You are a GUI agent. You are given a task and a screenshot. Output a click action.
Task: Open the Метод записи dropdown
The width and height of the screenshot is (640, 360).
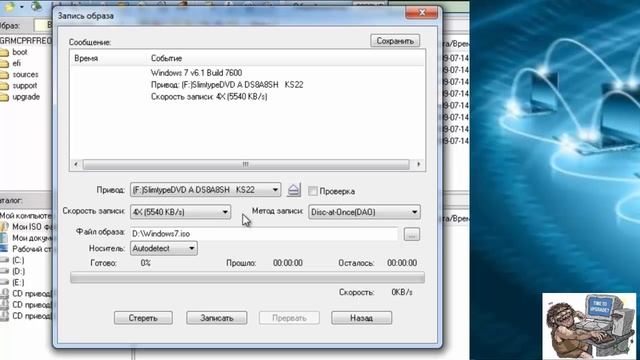pyautogui.click(x=364, y=212)
